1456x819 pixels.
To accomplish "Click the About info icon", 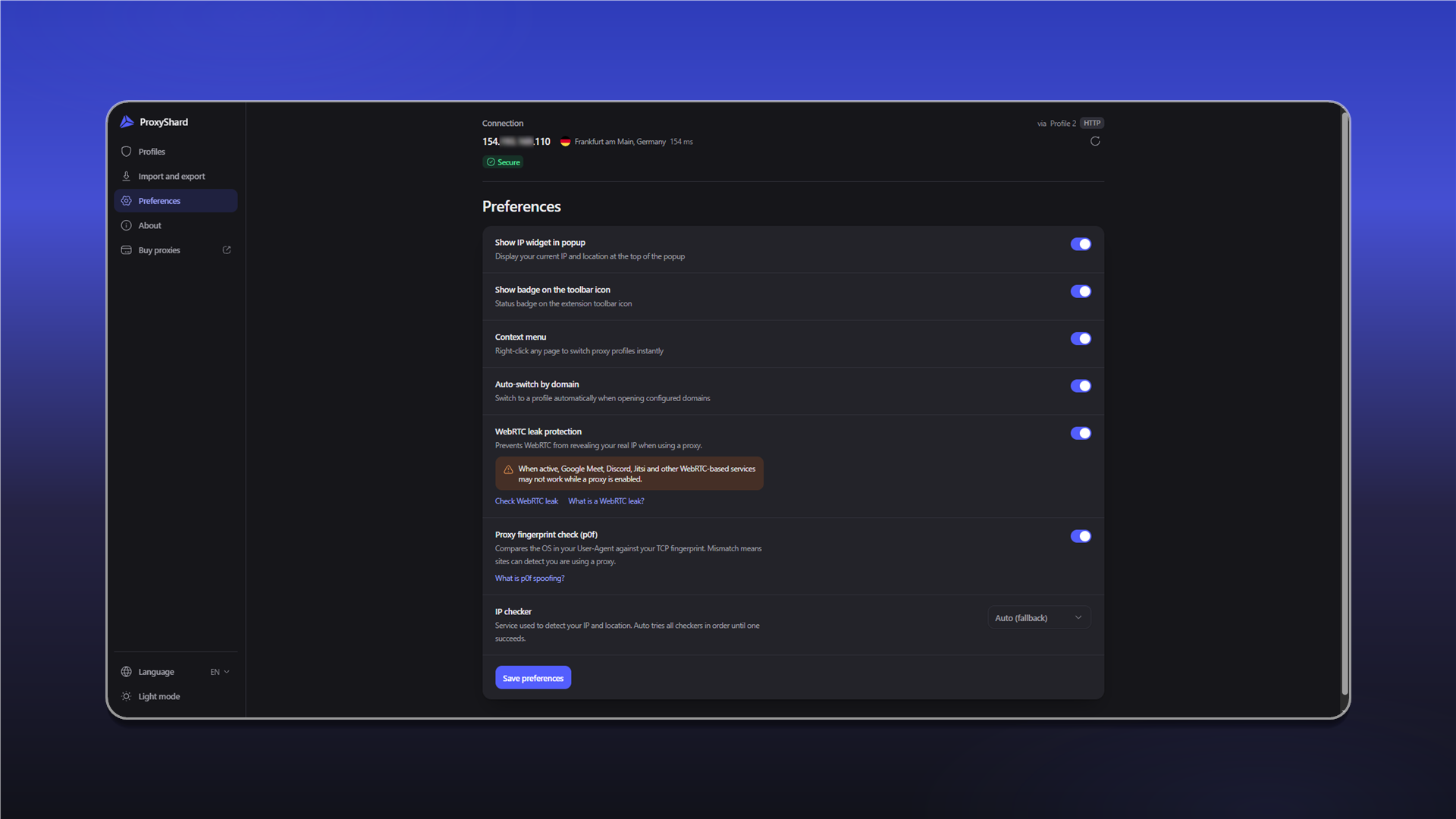I will (127, 225).
